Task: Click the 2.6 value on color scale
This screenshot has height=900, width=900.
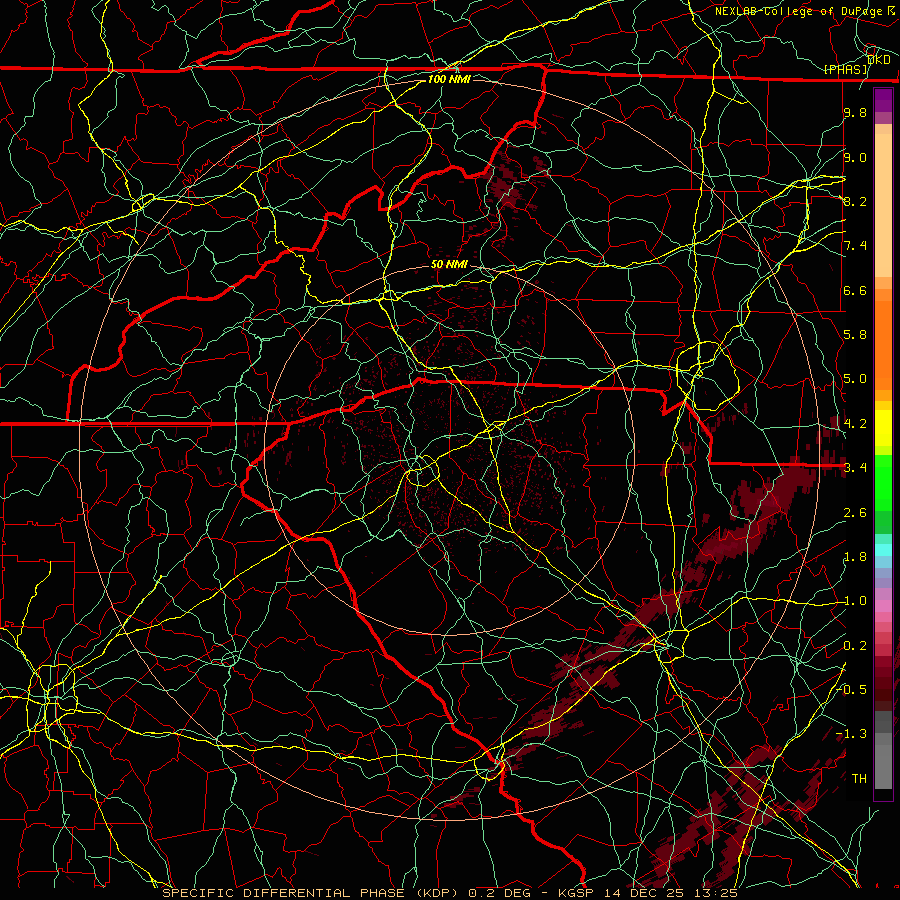Action: (855, 513)
